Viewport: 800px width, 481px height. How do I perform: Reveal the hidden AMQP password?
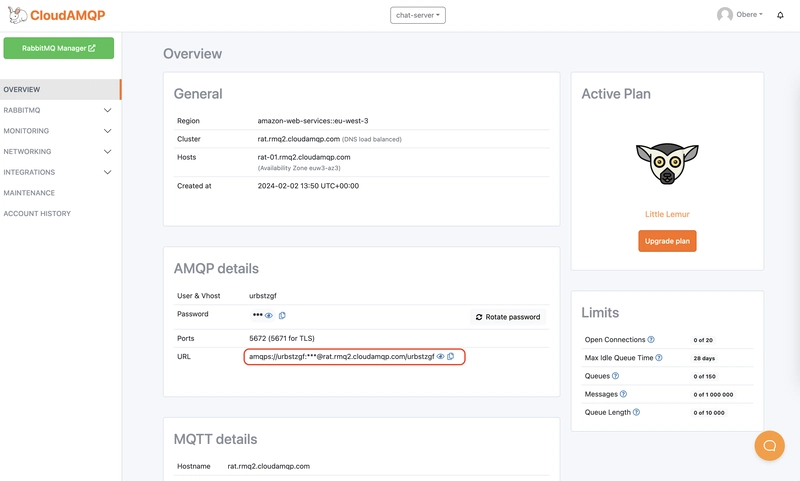click(x=269, y=315)
